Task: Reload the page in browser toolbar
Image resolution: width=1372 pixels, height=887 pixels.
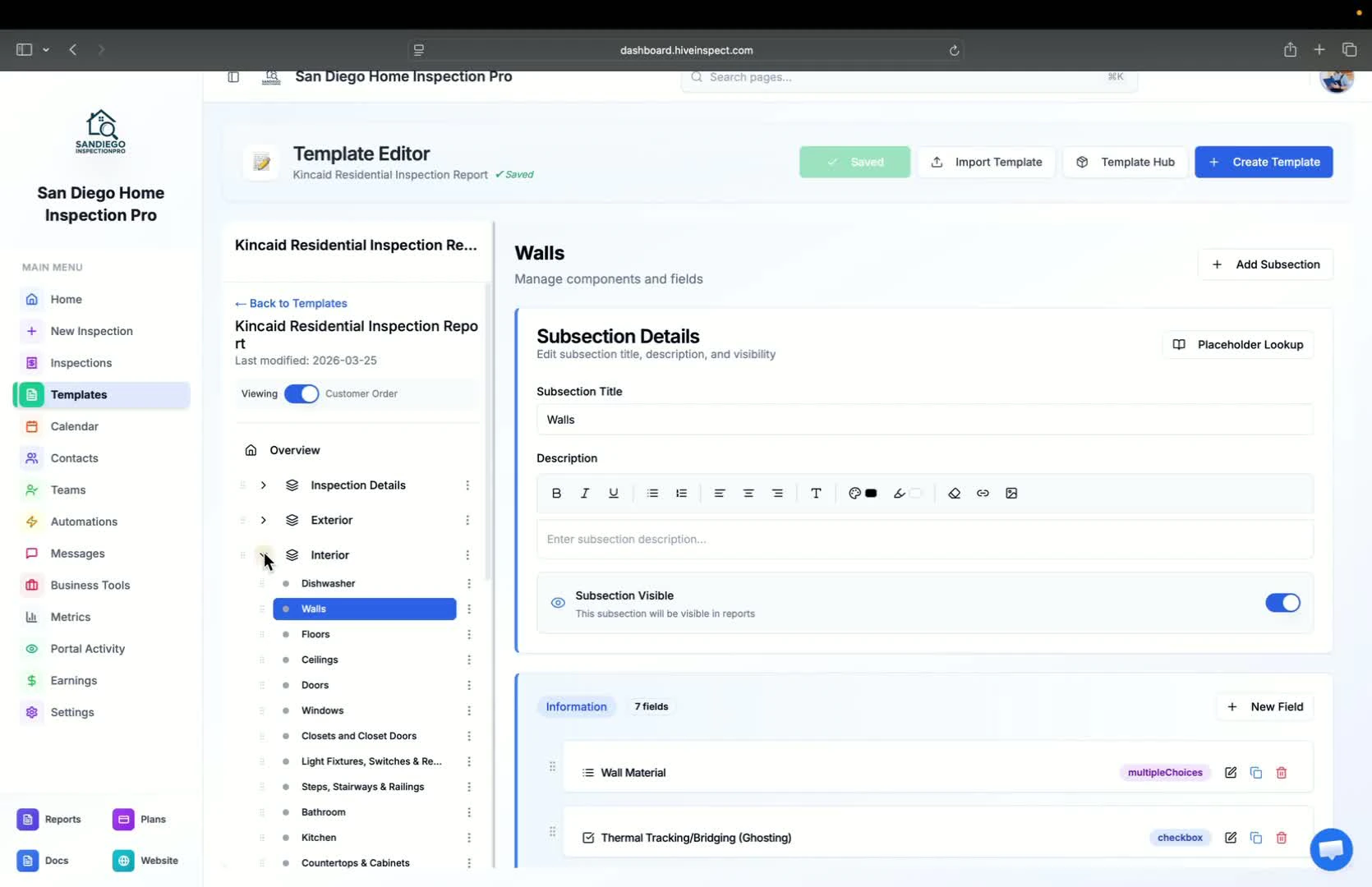Action: (x=954, y=50)
